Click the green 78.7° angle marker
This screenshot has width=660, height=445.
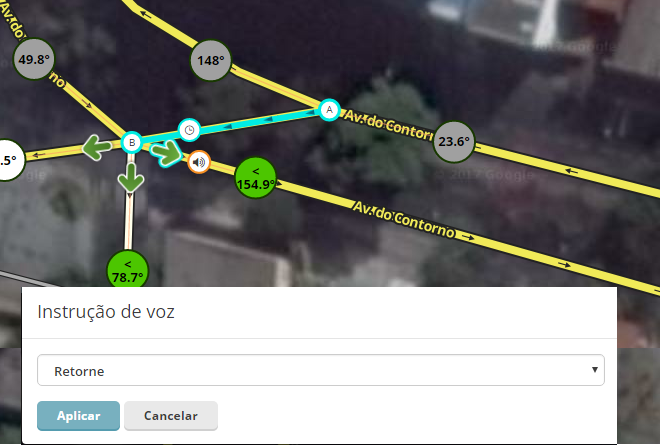coord(128,270)
